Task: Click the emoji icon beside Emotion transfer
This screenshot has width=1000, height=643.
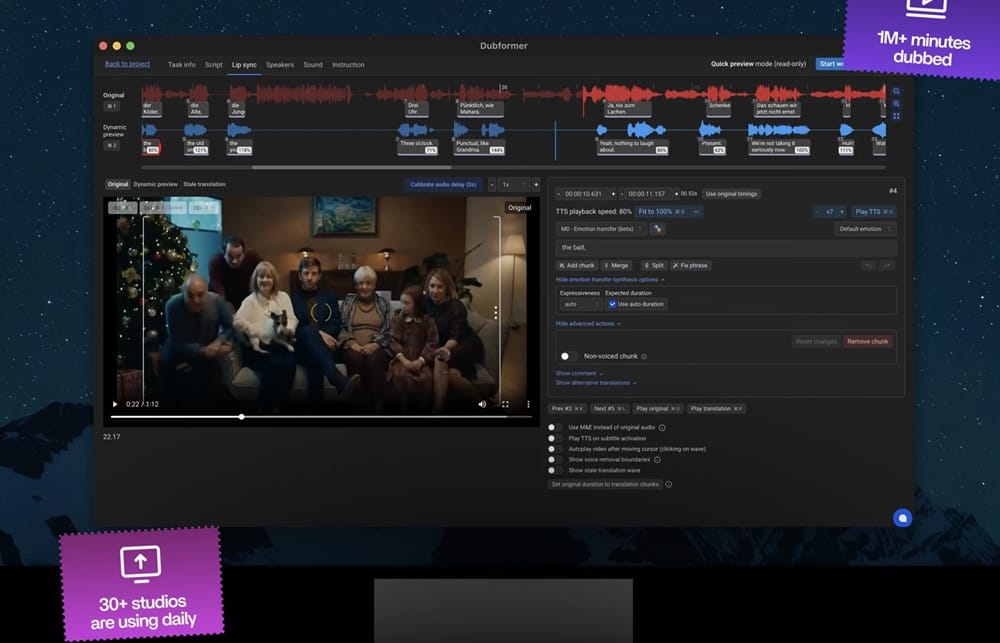Action: tap(658, 229)
